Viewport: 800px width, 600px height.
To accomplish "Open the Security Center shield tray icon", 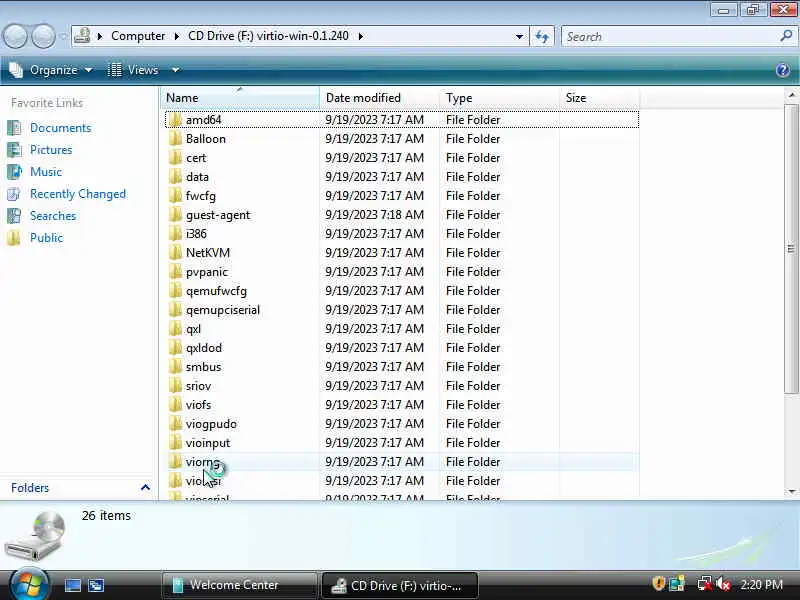I will (659, 583).
